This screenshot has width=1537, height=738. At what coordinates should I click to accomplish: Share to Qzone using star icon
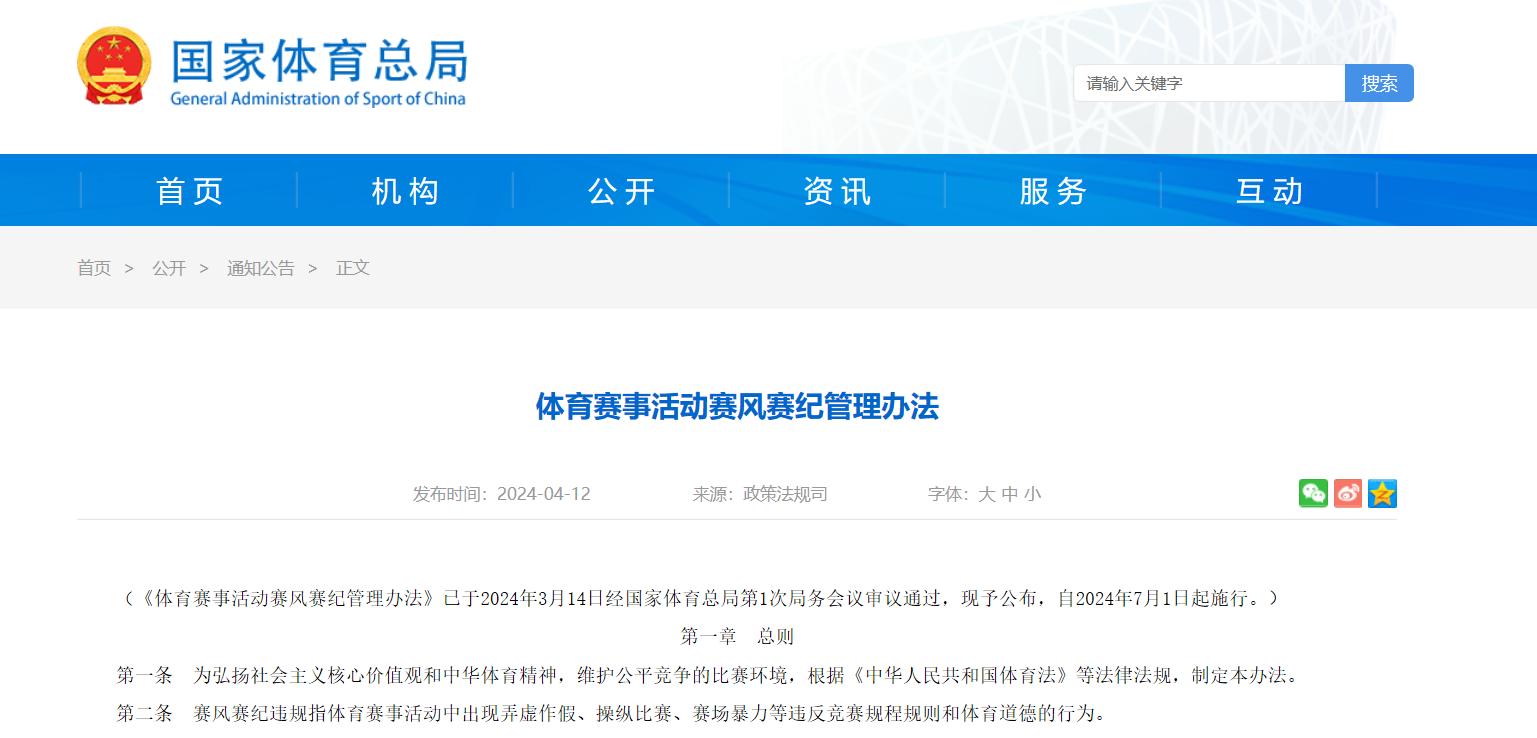(x=1382, y=493)
